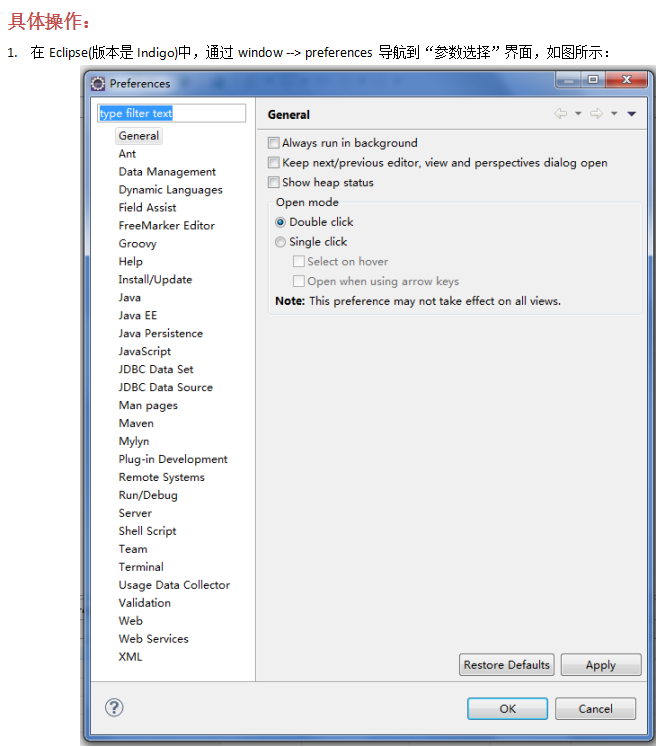Toggle Keep next/previous editor dialog open
This screenshot has width=657, height=747.
click(274, 163)
